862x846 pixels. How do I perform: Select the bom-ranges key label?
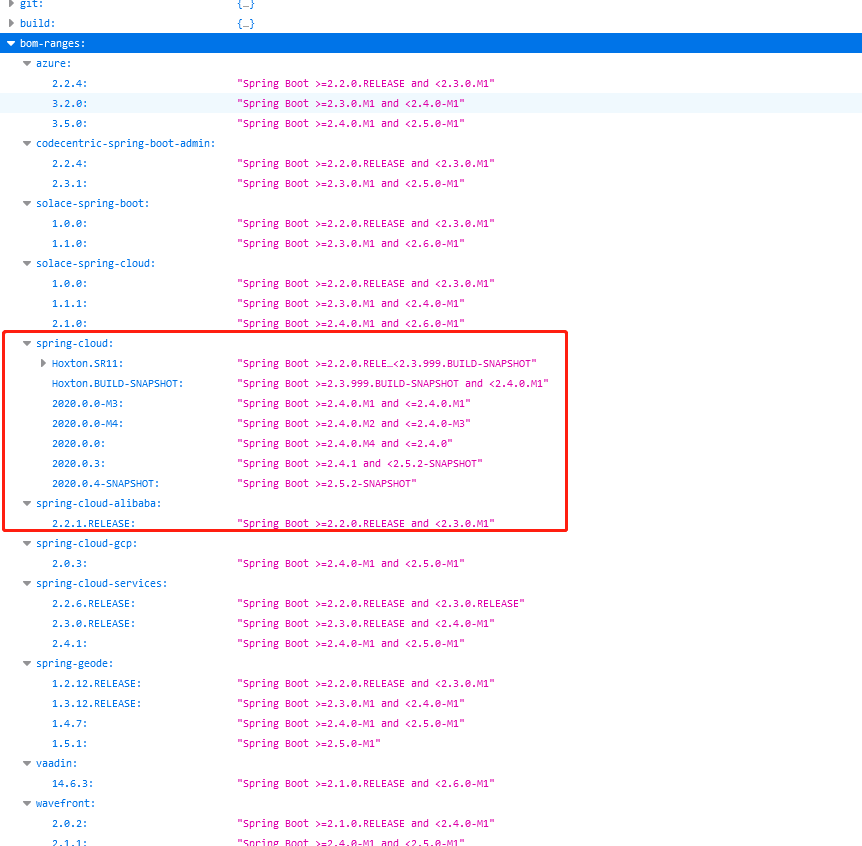pyautogui.click(x=52, y=43)
